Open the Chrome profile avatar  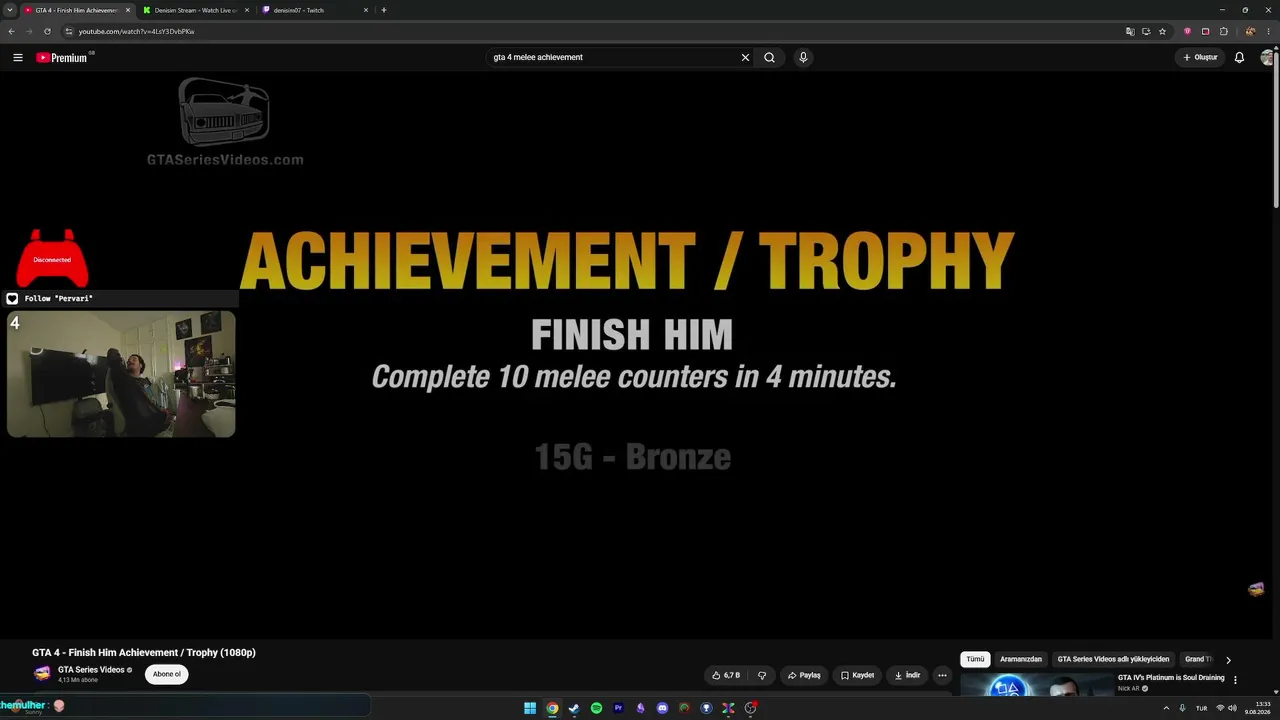1250,31
